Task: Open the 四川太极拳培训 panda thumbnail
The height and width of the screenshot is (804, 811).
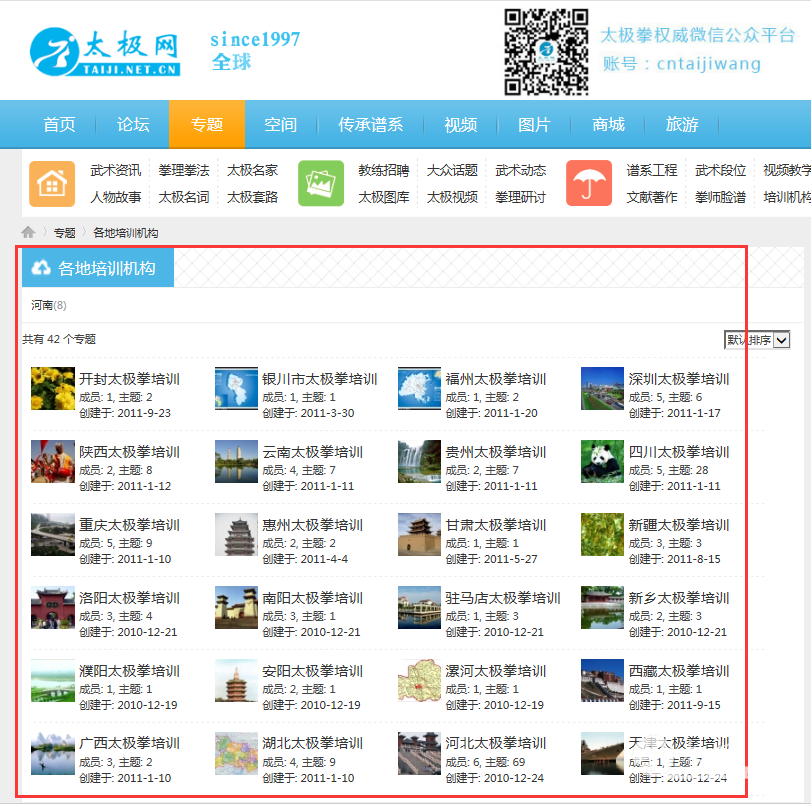Action: click(x=602, y=461)
